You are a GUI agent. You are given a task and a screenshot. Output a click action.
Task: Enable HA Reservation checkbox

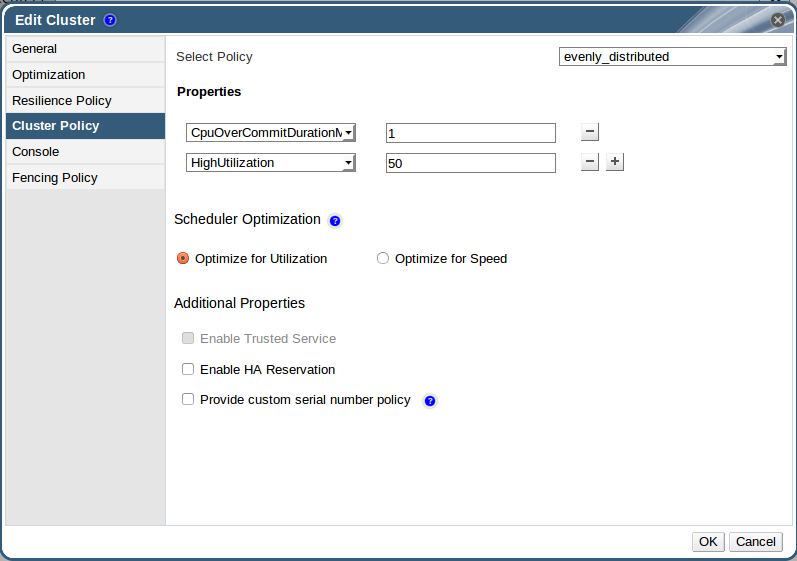point(188,369)
